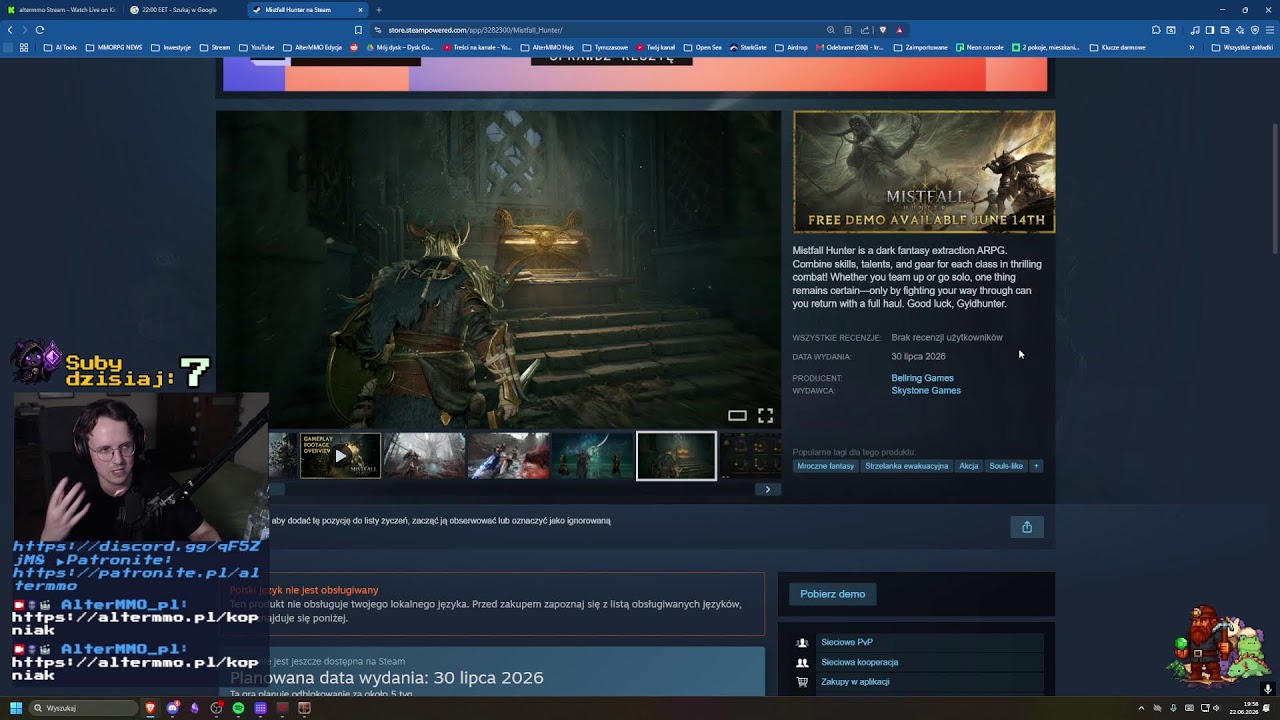Open the Brave Rewards triangle icon
The width and height of the screenshot is (1280, 720).
pyautogui.click(x=899, y=30)
